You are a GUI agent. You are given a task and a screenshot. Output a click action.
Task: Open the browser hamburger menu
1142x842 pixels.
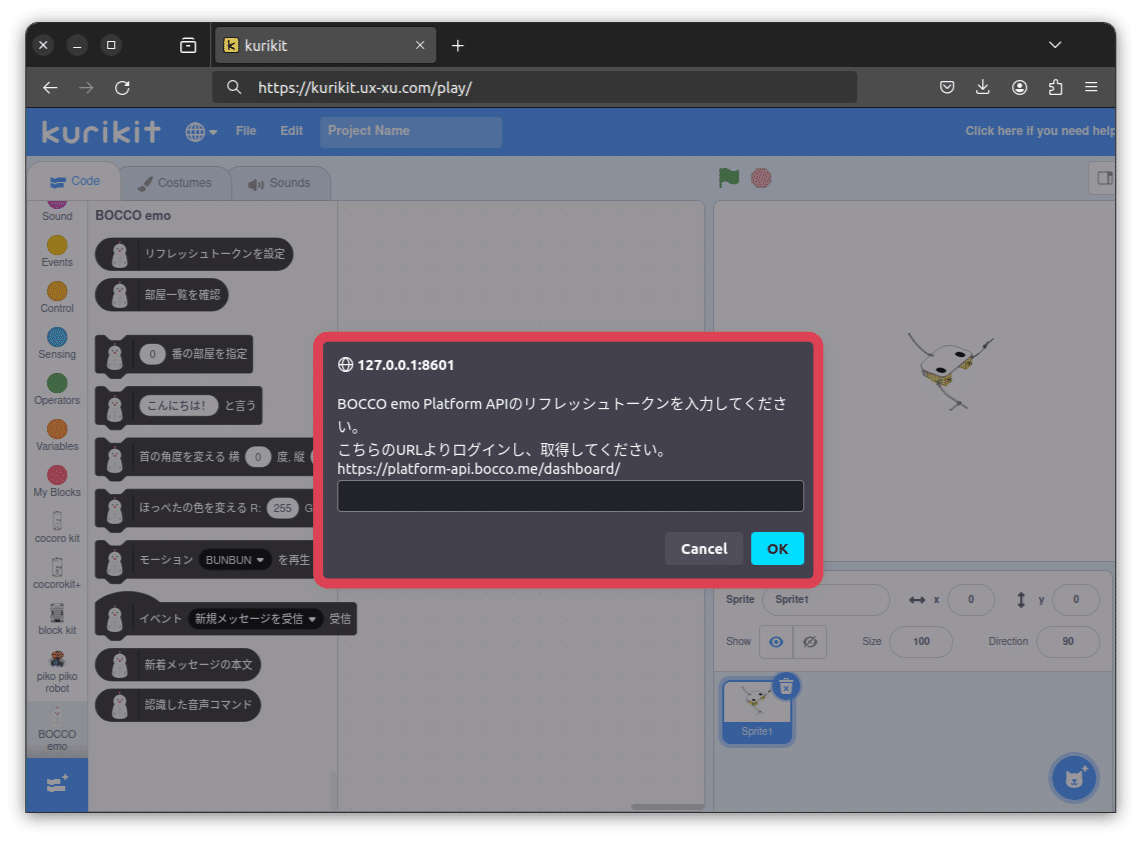tap(1091, 87)
